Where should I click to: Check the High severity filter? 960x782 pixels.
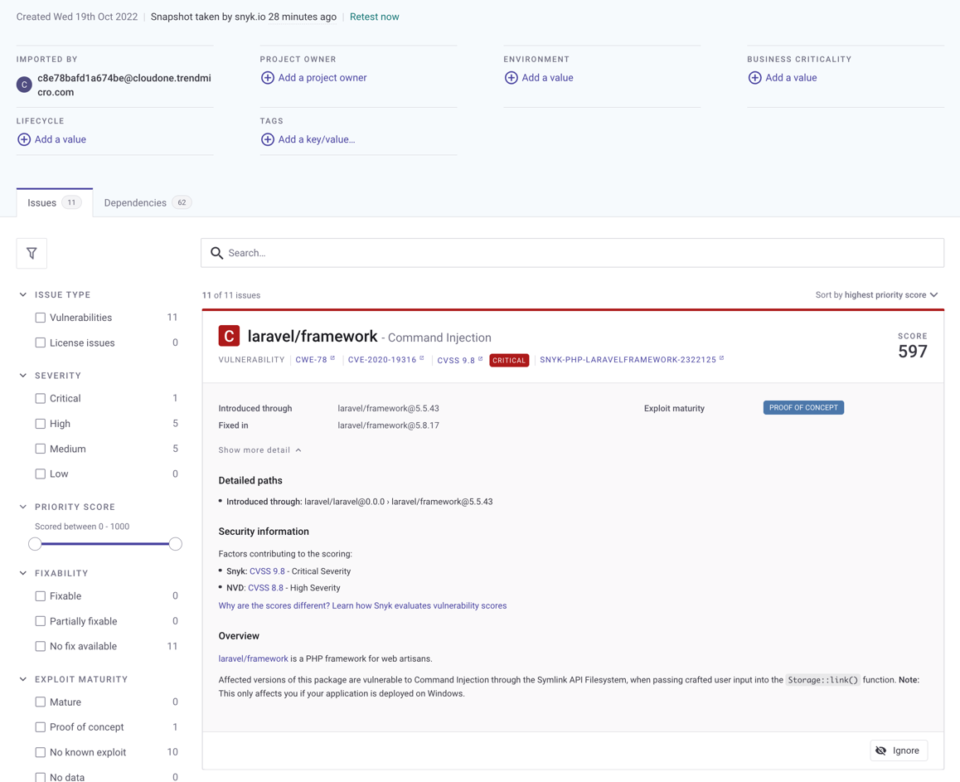(x=40, y=424)
